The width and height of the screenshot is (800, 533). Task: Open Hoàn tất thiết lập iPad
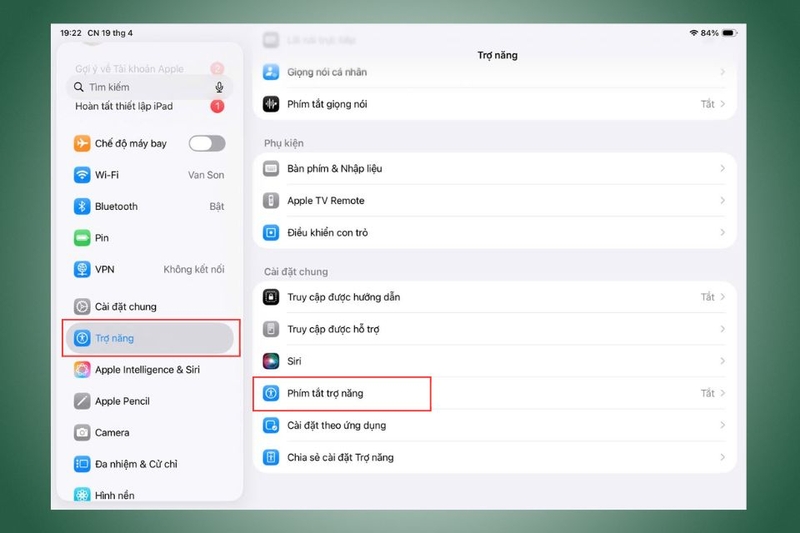149,106
